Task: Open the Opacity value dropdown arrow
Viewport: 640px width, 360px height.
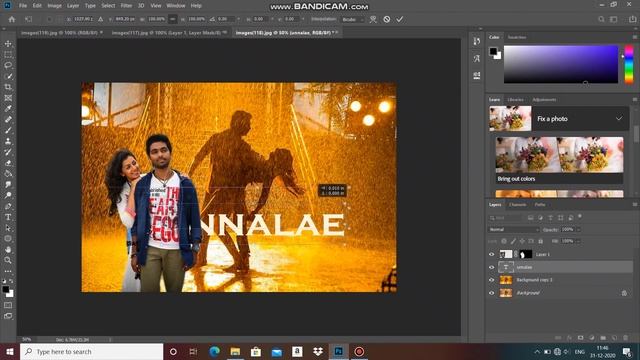Action: pyautogui.click(x=578, y=229)
